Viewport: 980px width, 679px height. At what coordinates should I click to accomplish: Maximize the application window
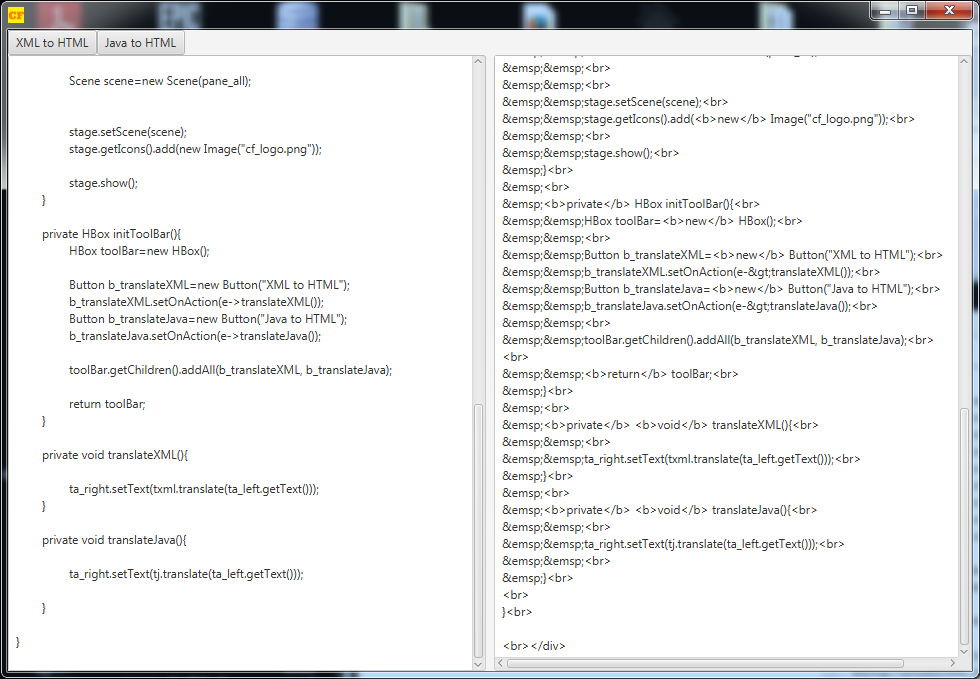912,10
